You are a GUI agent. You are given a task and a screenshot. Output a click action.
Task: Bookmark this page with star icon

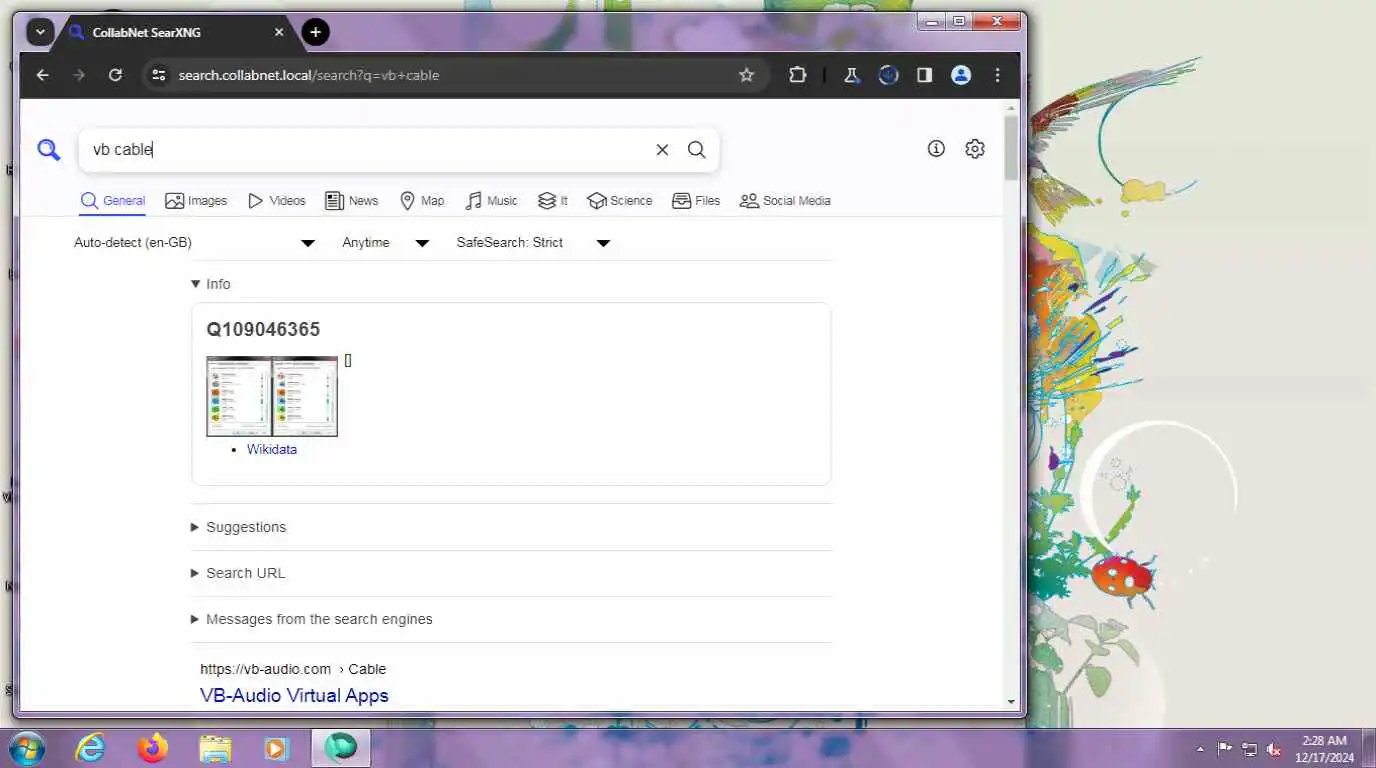pos(746,75)
